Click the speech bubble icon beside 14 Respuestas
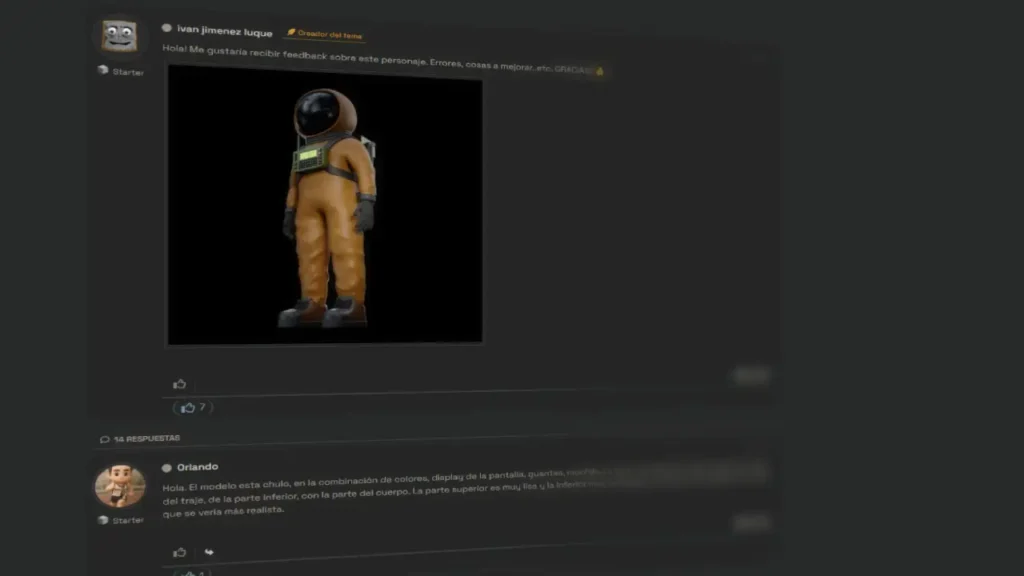The width and height of the screenshot is (1024, 576). 105,439
